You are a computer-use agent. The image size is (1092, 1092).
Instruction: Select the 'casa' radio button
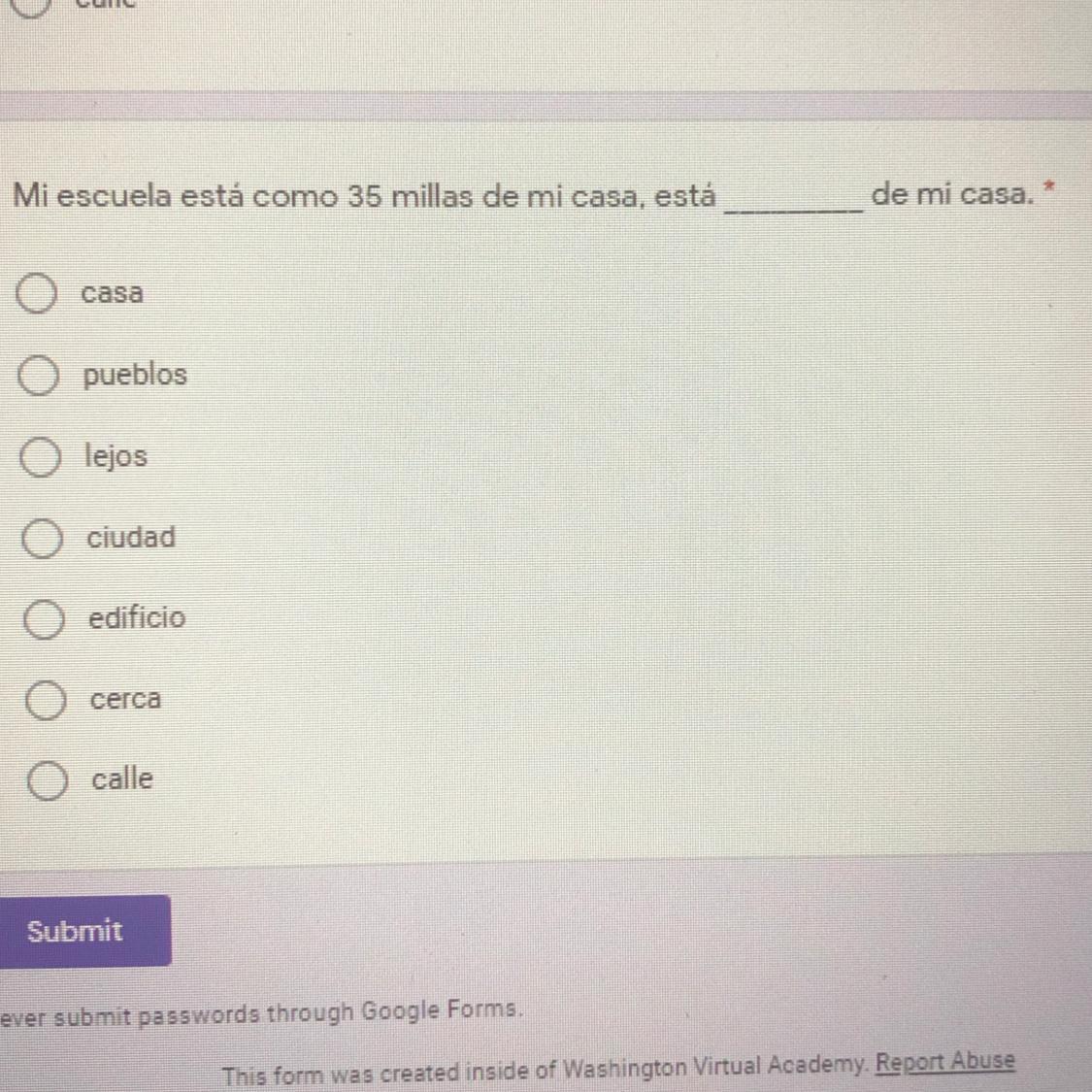click(x=38, y=294)
